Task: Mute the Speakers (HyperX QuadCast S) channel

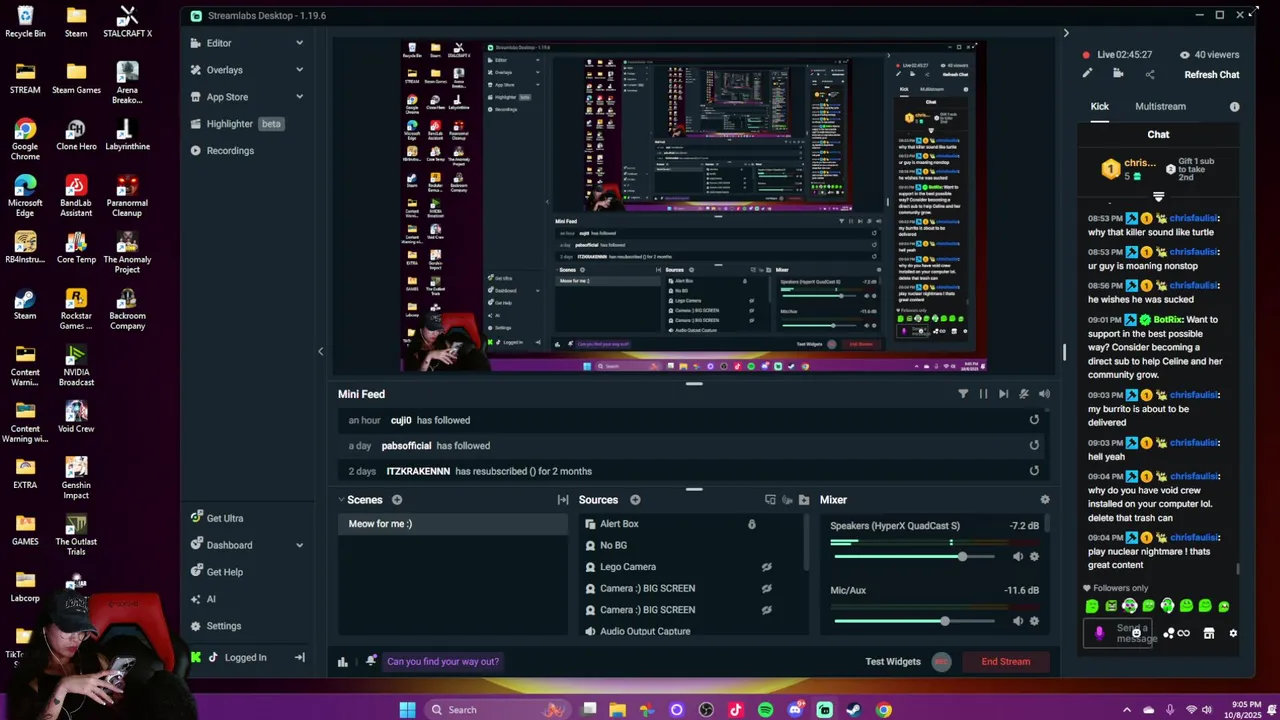Action: [1018, 557]
